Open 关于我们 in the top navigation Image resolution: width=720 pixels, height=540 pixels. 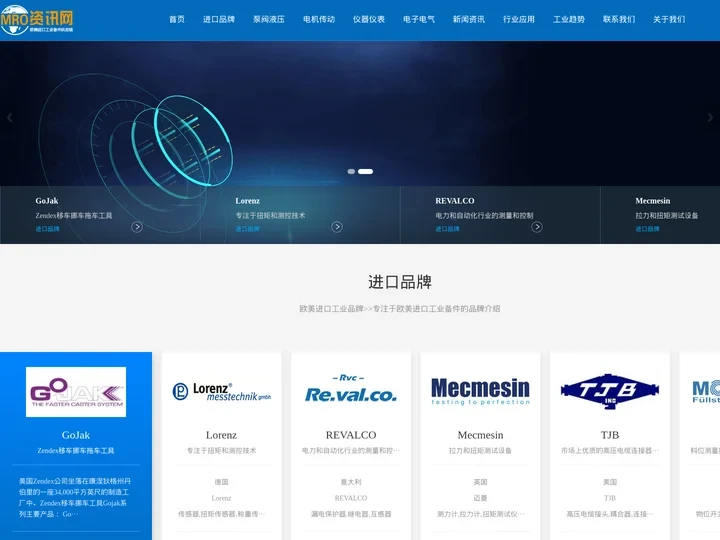click(669, 19)
